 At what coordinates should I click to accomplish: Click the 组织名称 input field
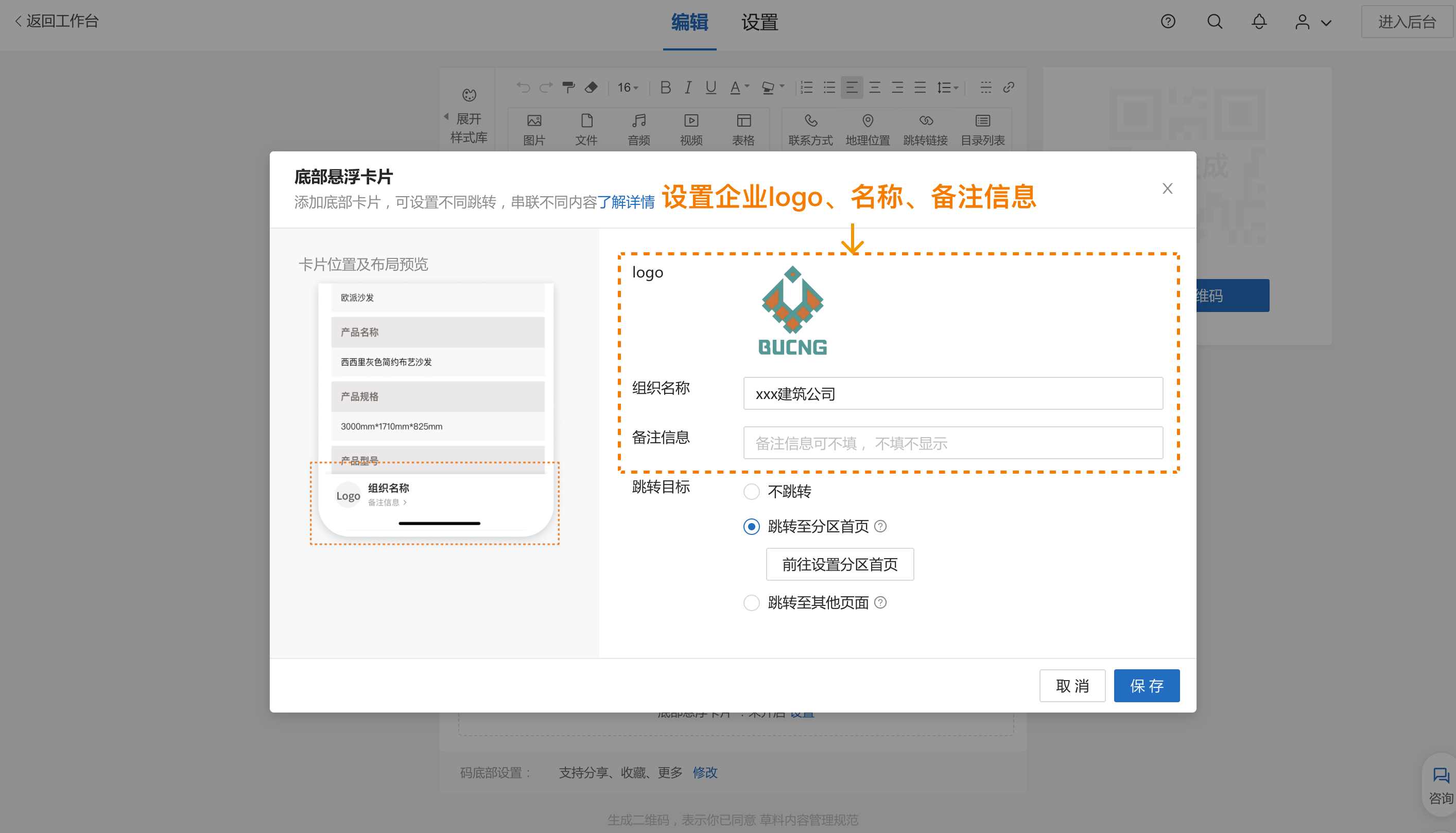(x=953, y=393)
